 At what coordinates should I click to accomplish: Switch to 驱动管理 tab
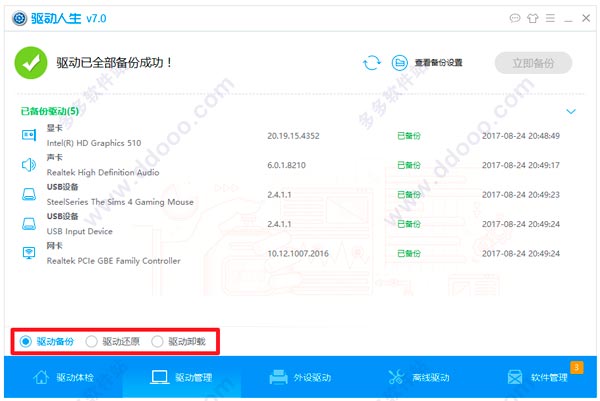(181, 378)
